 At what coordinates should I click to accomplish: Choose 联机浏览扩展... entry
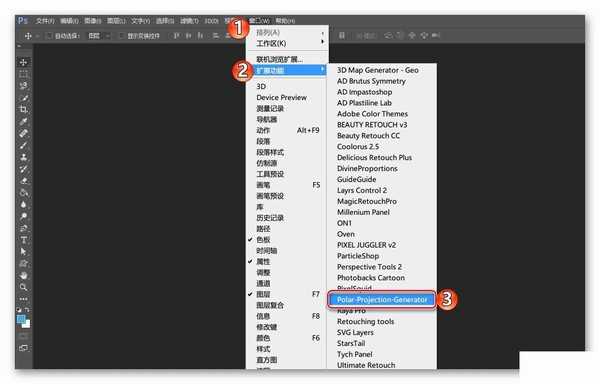[x=279, y=59]
